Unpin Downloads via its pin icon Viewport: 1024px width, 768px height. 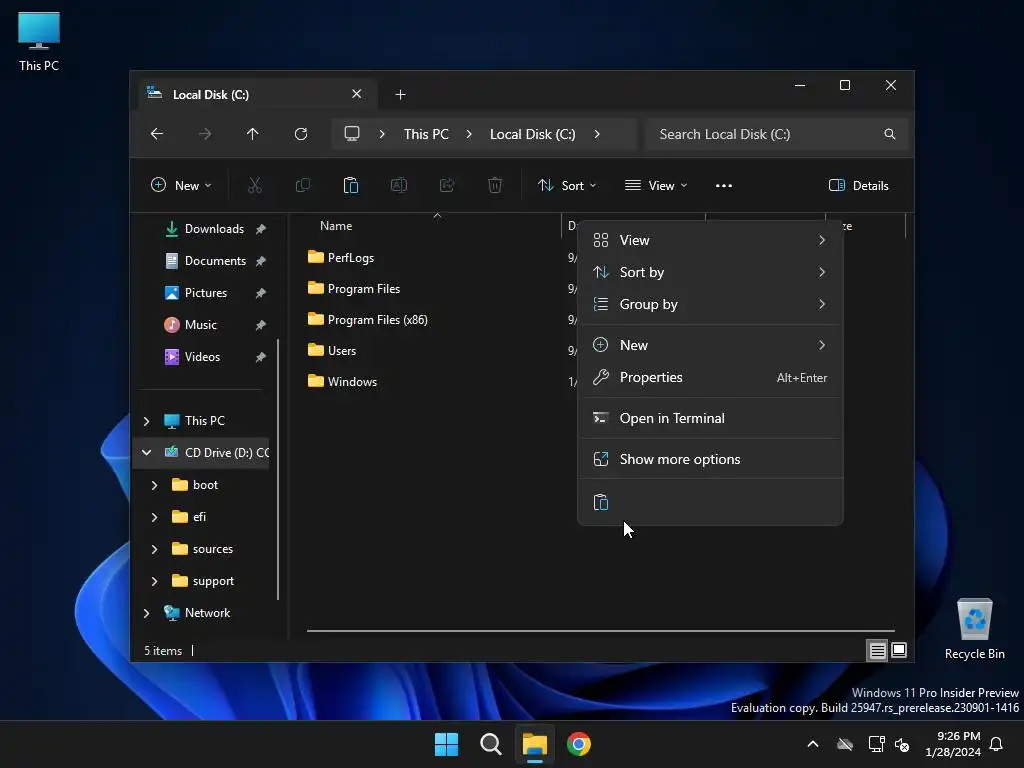[261, 229]
